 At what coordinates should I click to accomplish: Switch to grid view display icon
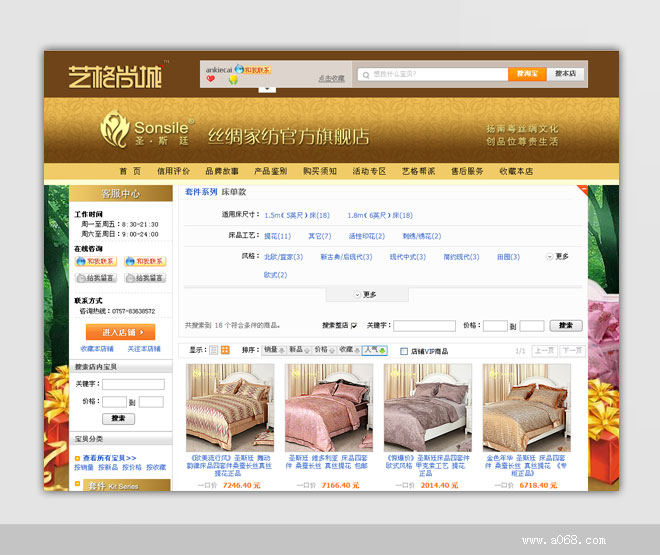(x=225, y=350)
